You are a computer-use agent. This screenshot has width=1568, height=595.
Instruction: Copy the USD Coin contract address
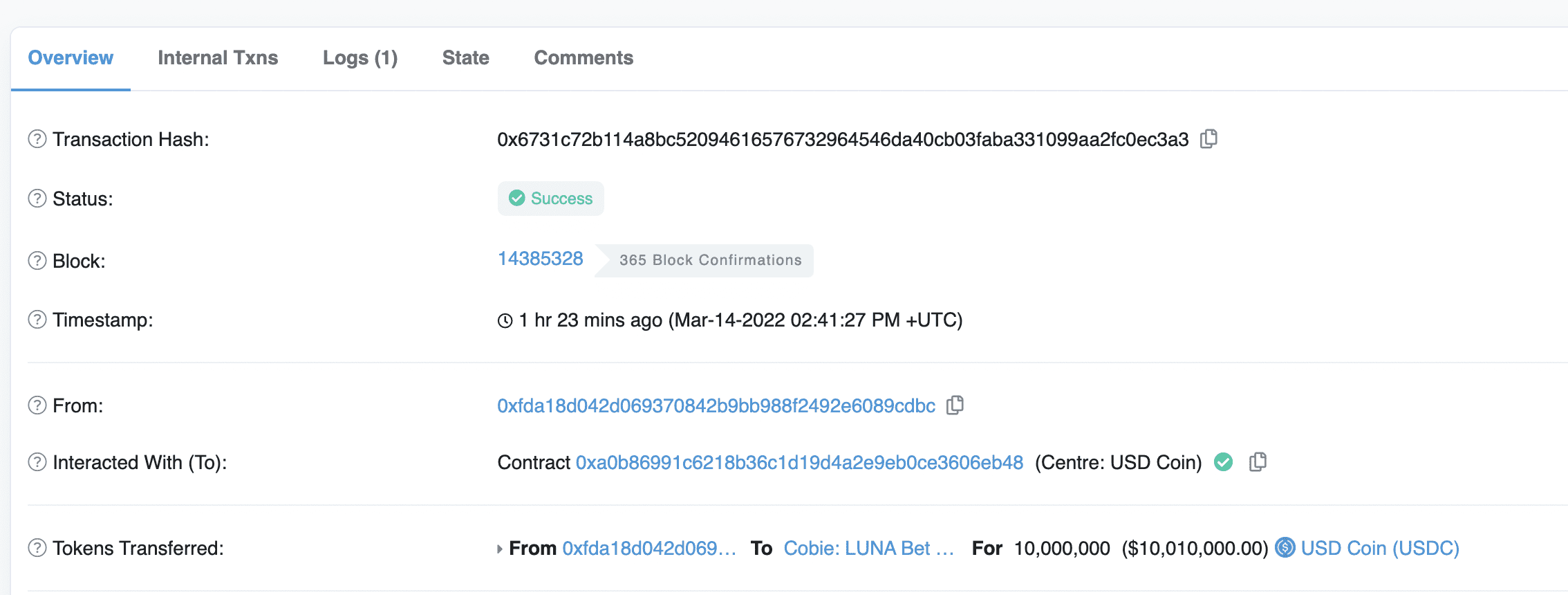pos(1258,462)
